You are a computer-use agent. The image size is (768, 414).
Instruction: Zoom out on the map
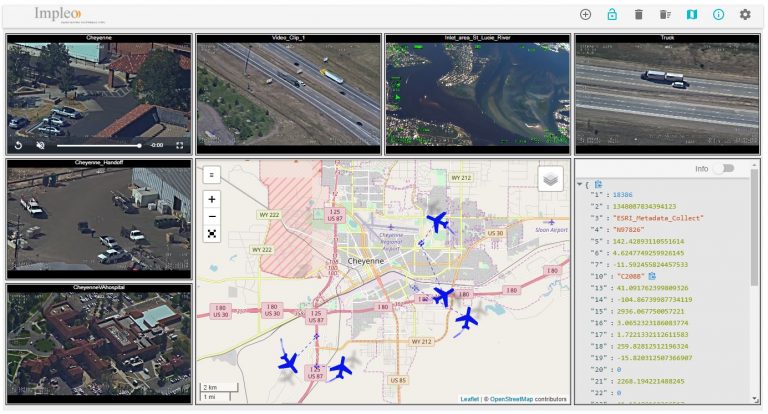212,216
